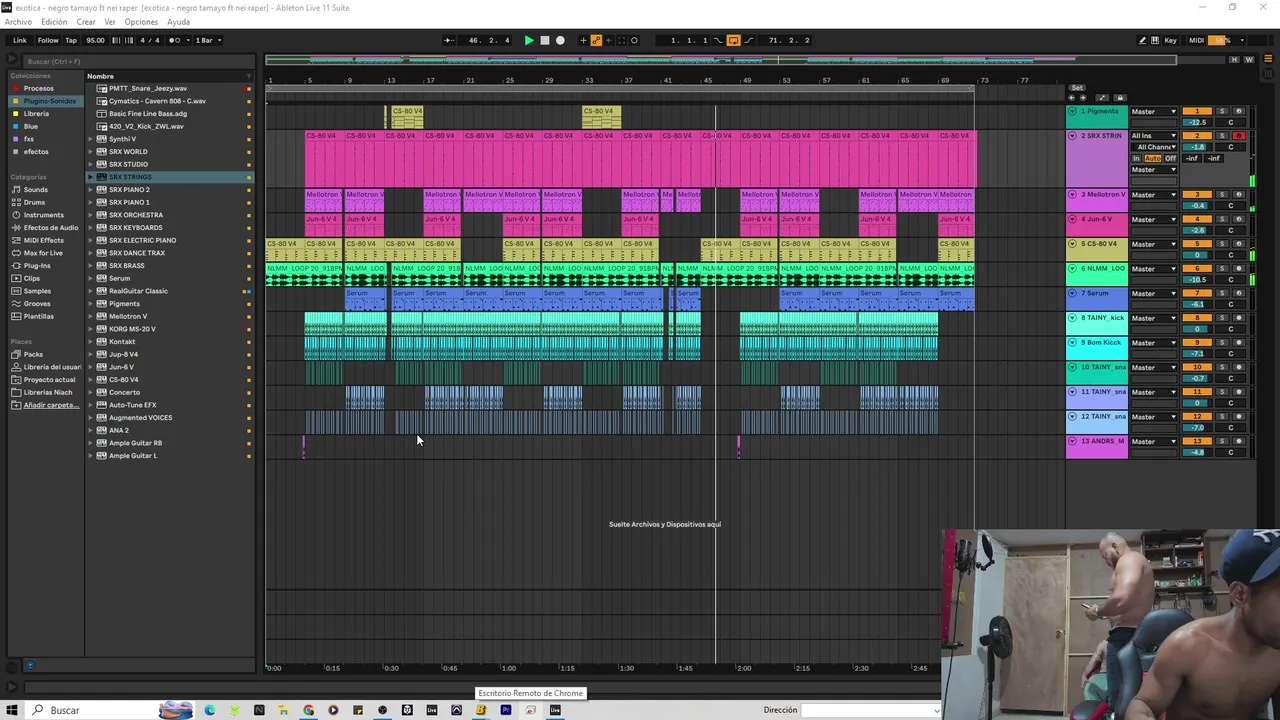
Task: Select the PMTT_Snare_Jeezy.wav file
Action: coord(148,88)
